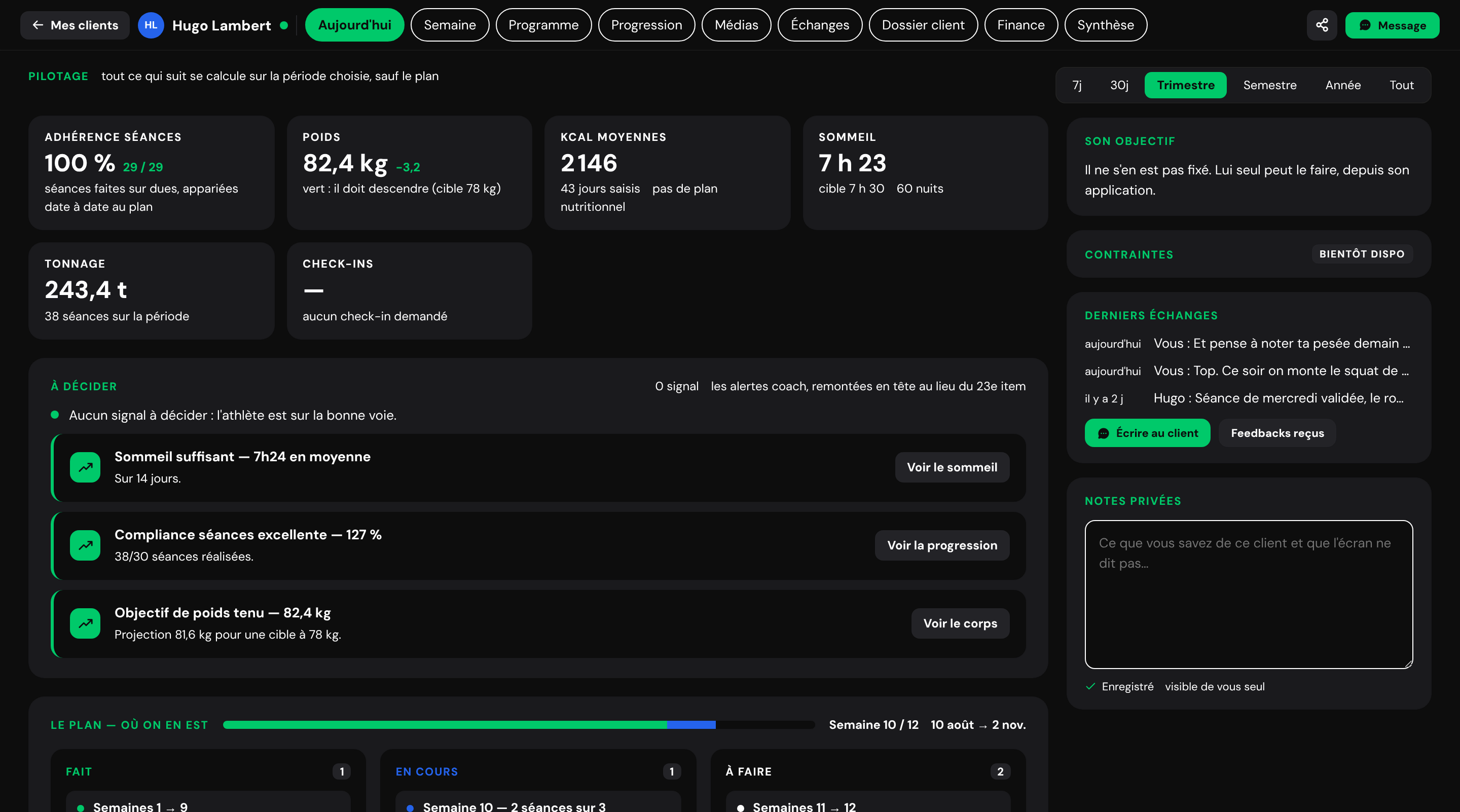Click Voir le corps button
The image size is (1460, 812).
coord(960,623)
